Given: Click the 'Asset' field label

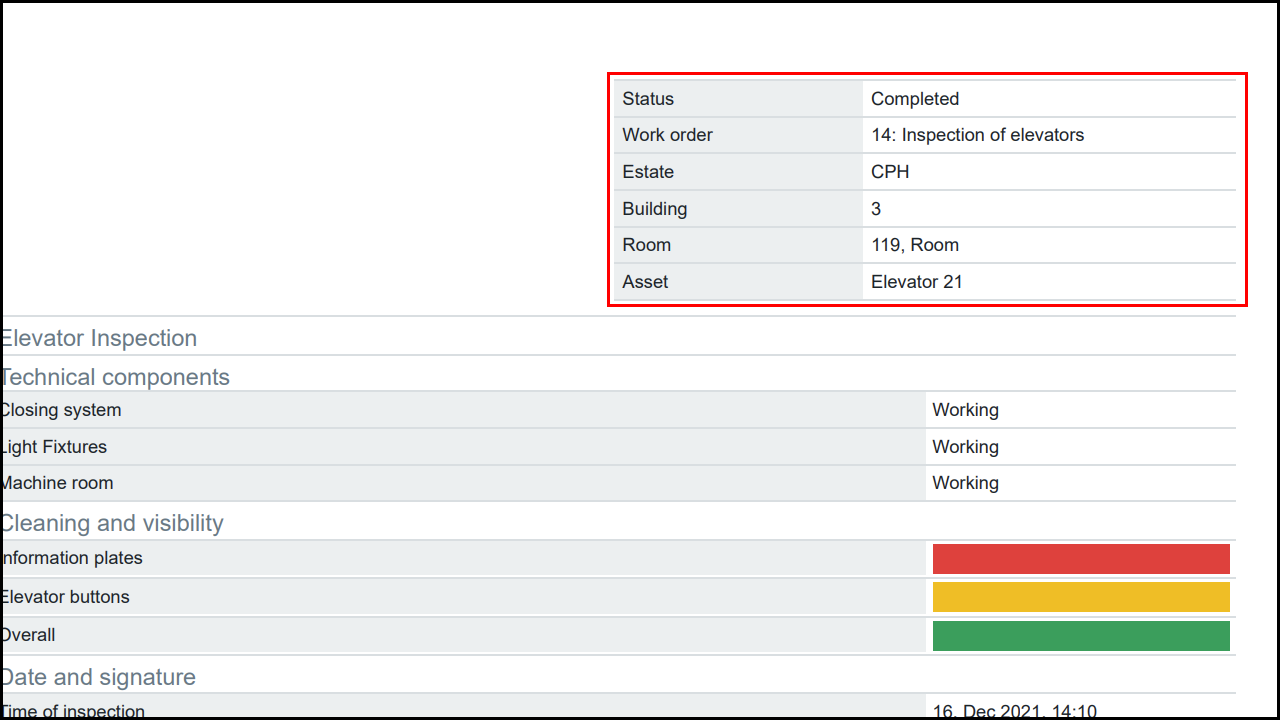Looking at the screenshot, I should 645,282.
